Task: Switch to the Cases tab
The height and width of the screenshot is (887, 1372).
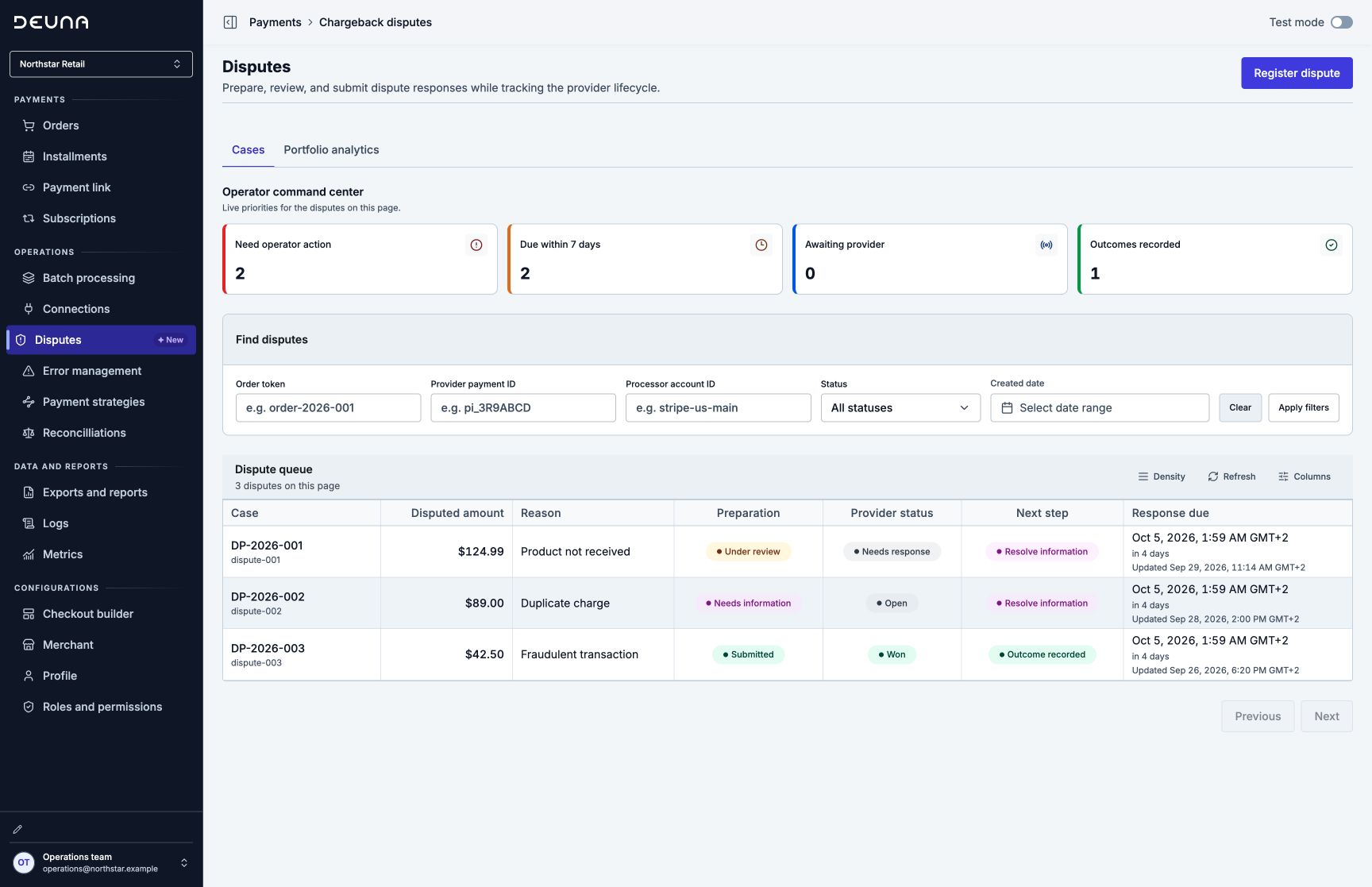Action: (248, 150)
